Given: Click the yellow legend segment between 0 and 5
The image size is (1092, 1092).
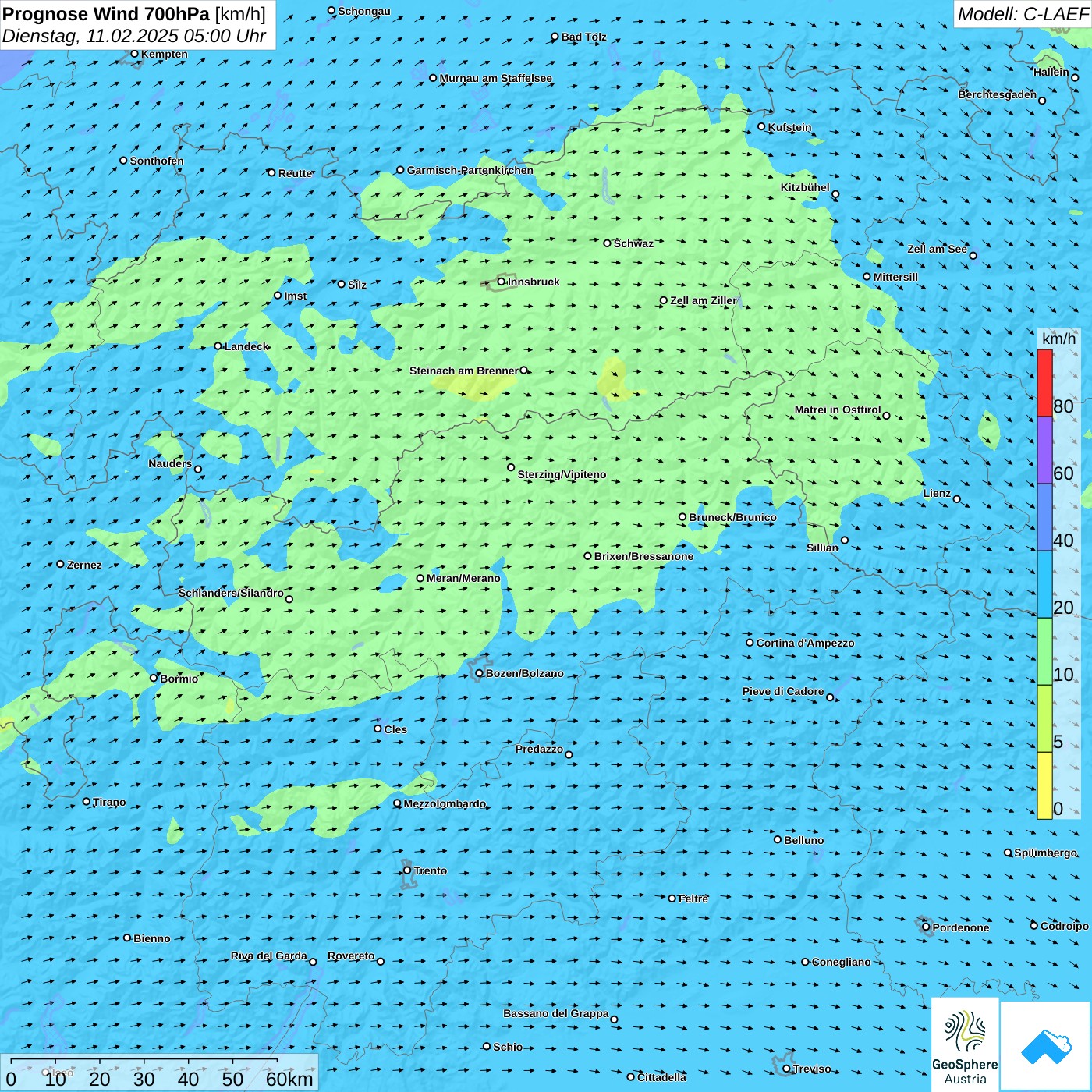Looking at the screenshot, I should tap(1044, 785).
